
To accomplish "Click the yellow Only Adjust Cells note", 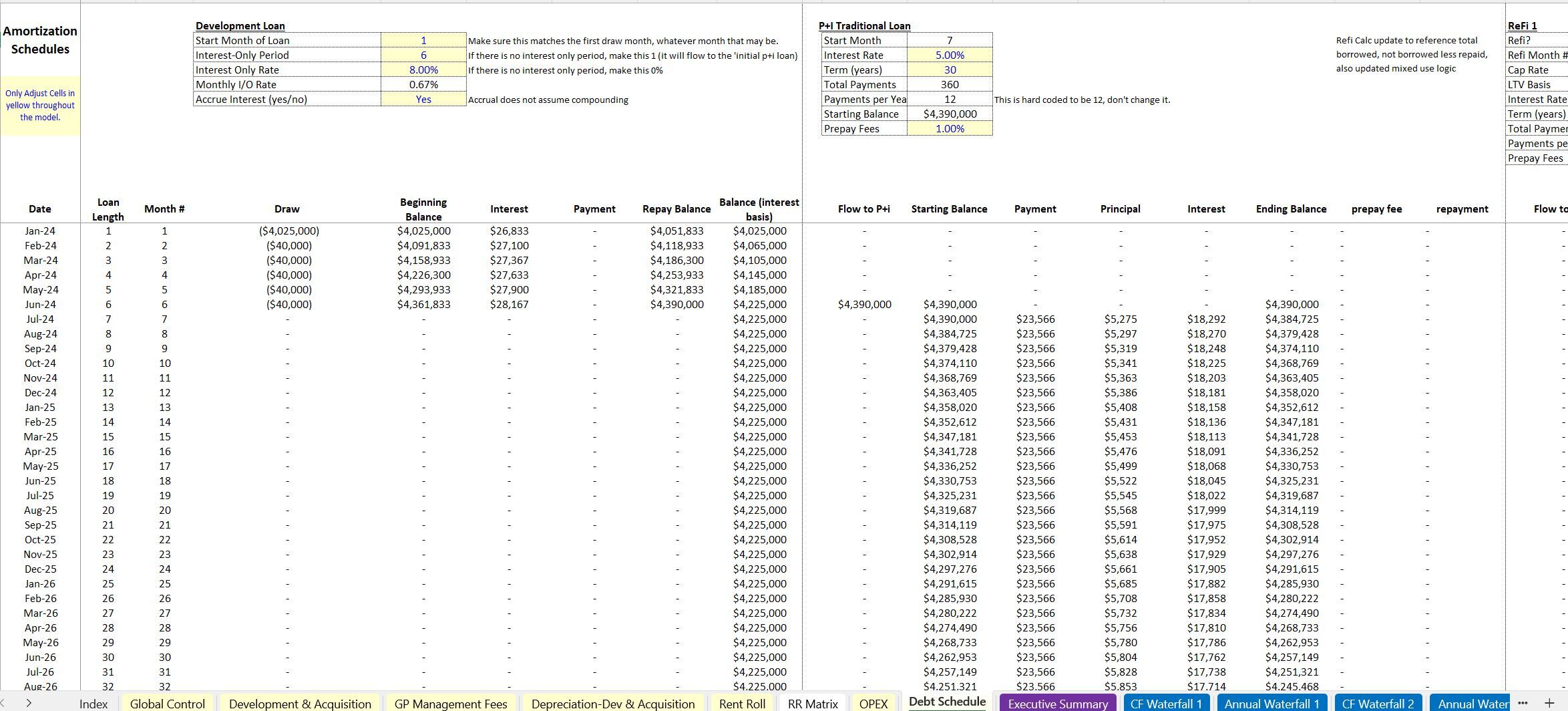I will click(40, 106).
